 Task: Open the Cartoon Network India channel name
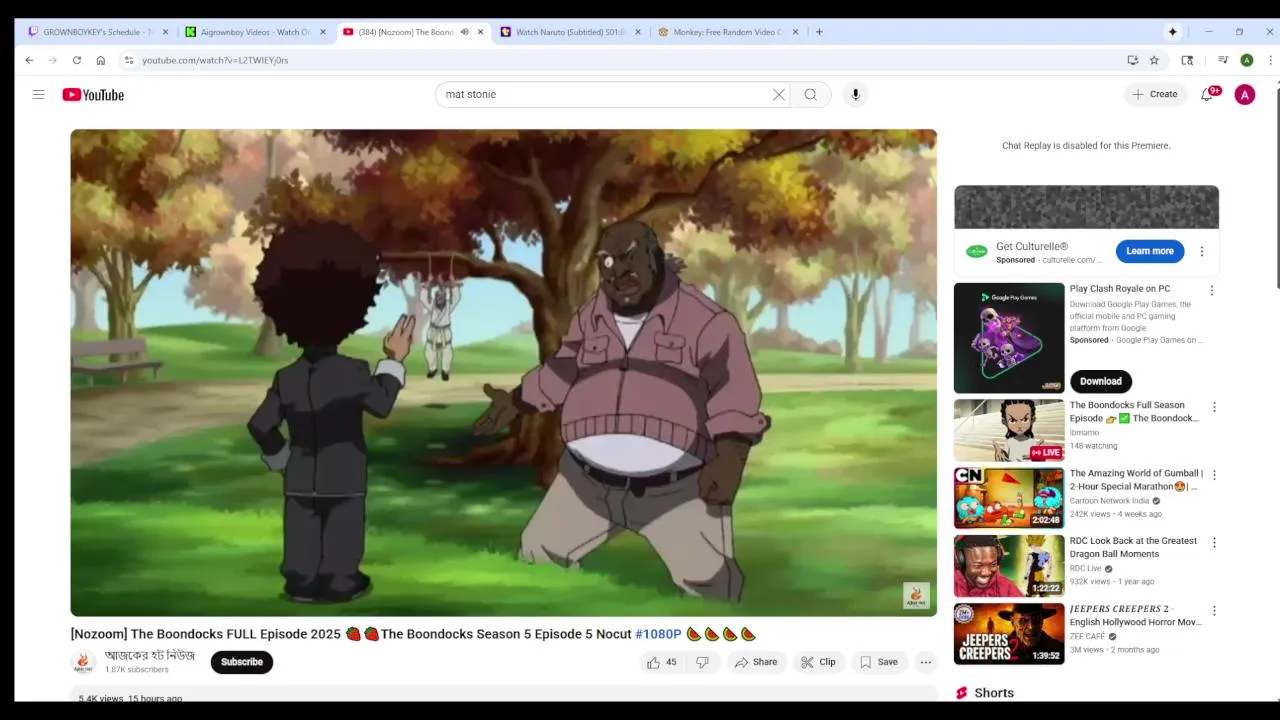pyautogui.click(x=1109, y=501)
